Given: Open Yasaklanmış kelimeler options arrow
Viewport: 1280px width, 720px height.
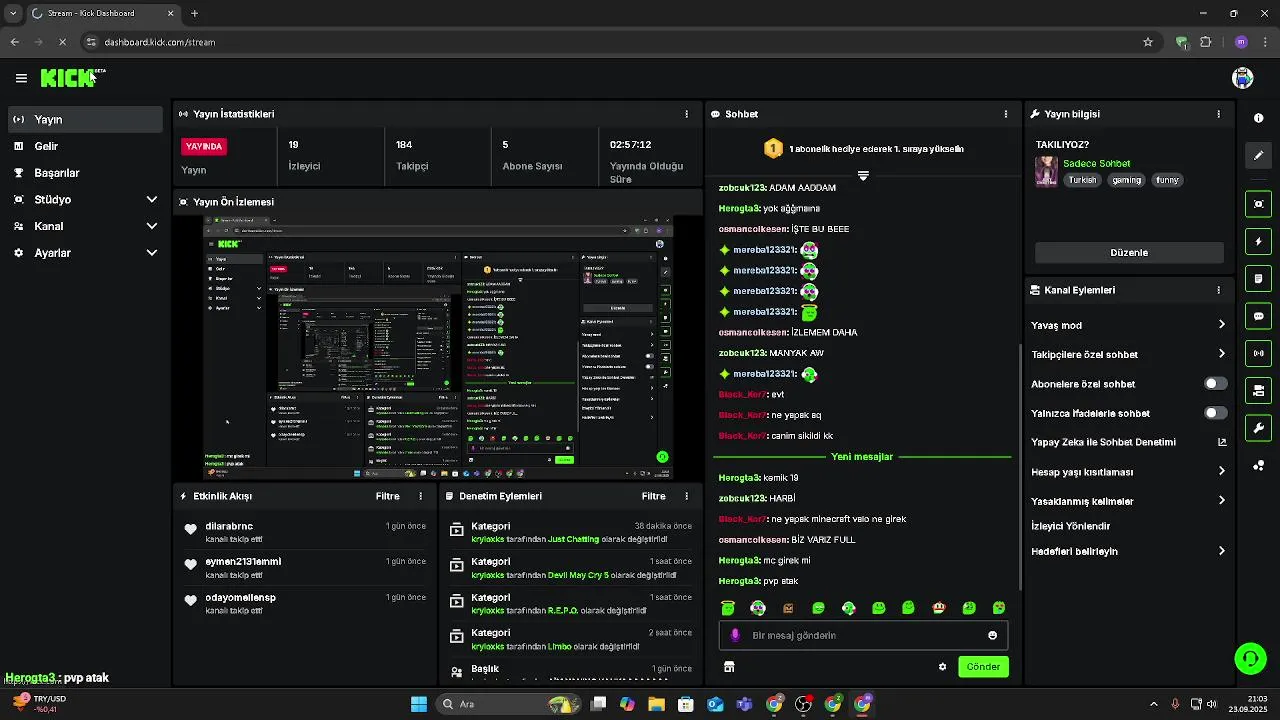Looking at the screenshot, I should tap(1221, 501).
